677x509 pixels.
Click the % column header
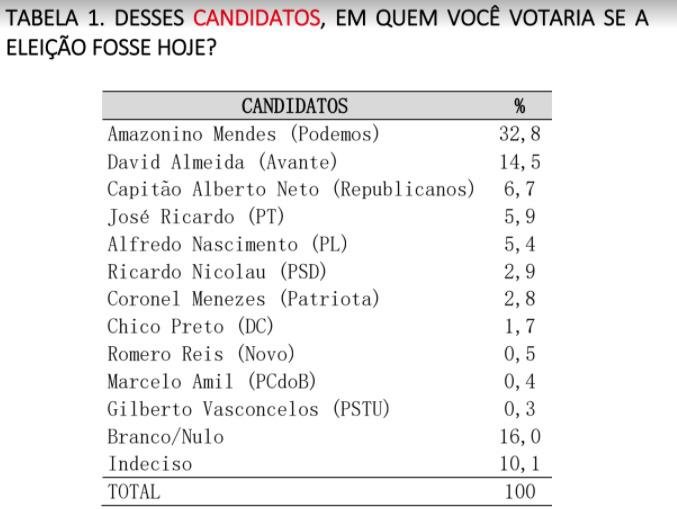point(519,106)
